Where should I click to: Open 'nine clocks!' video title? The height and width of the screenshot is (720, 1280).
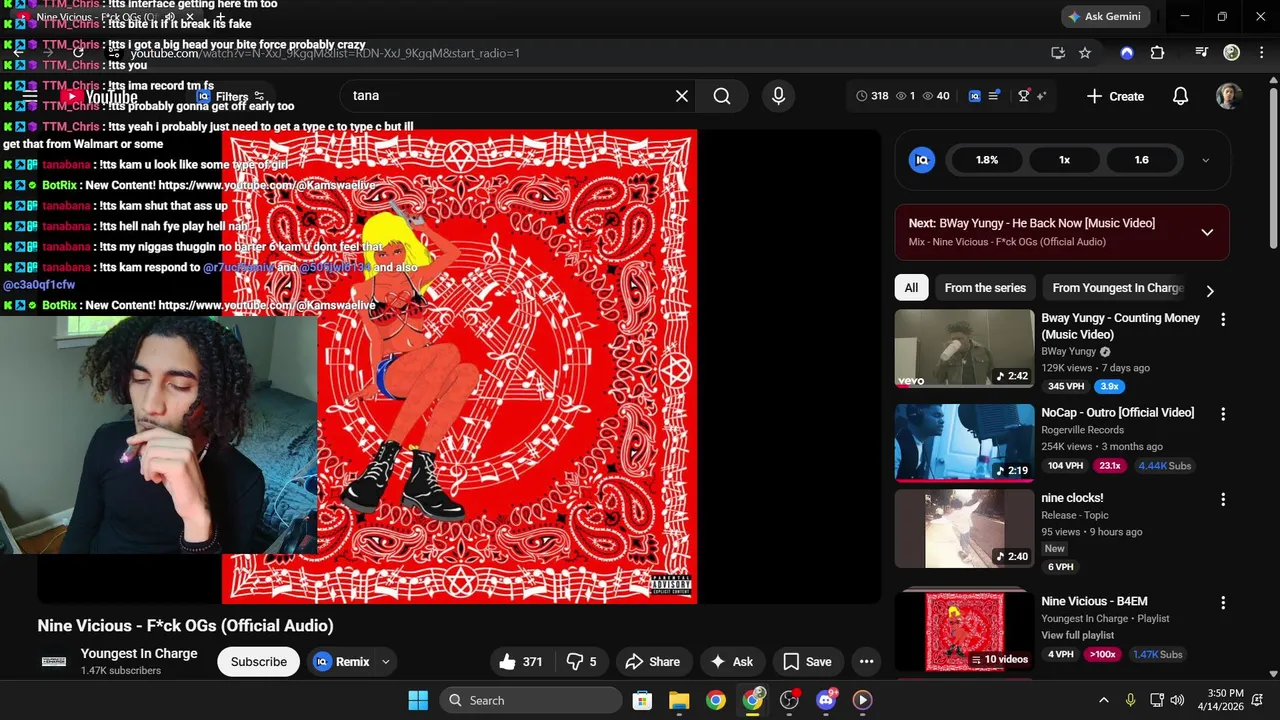pyautogui.click(x=1072, y=498)
